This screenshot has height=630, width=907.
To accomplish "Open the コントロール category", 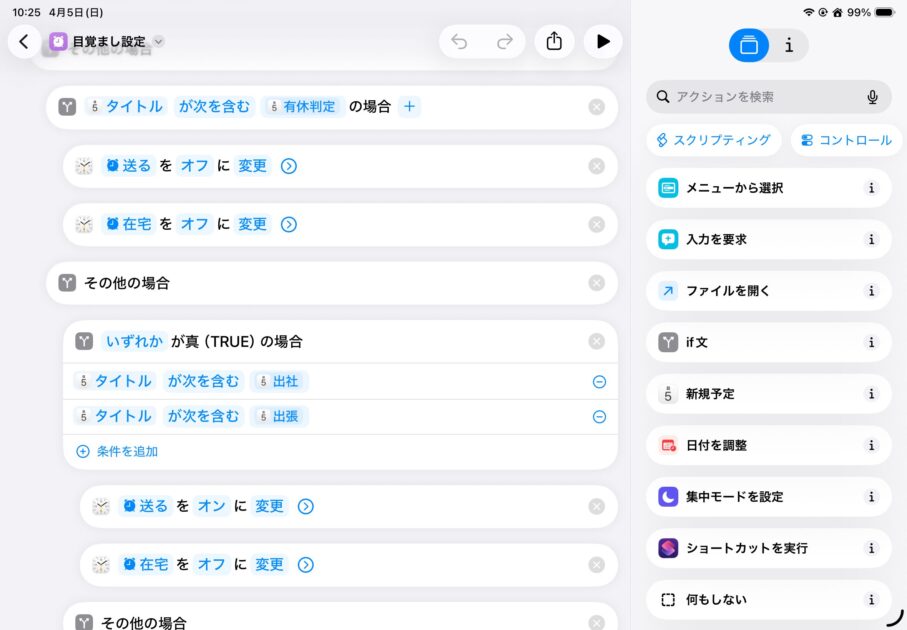I will tap(846, 140).
